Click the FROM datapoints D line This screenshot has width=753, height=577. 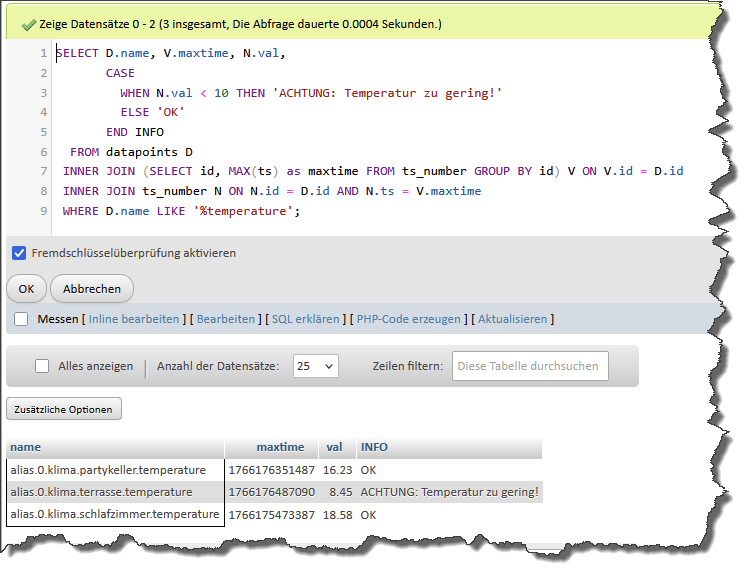[131, 152]
